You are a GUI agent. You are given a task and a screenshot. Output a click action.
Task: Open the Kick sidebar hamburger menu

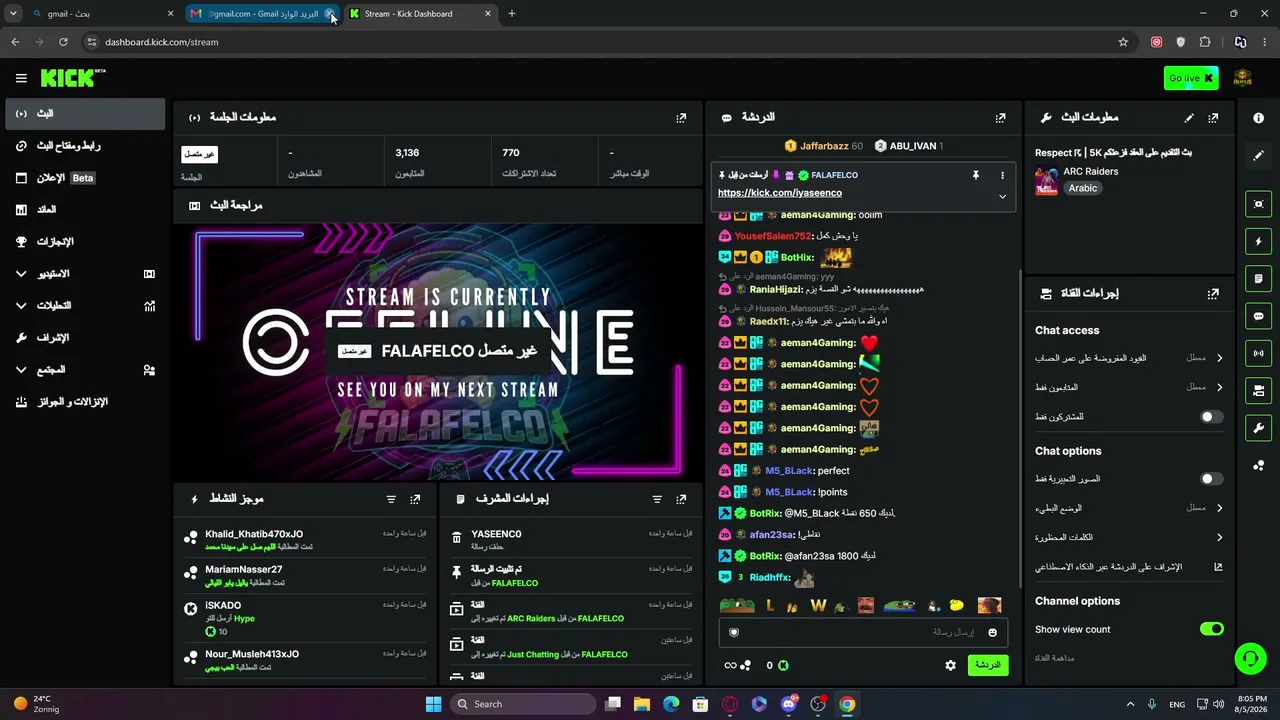pos(21,78)
